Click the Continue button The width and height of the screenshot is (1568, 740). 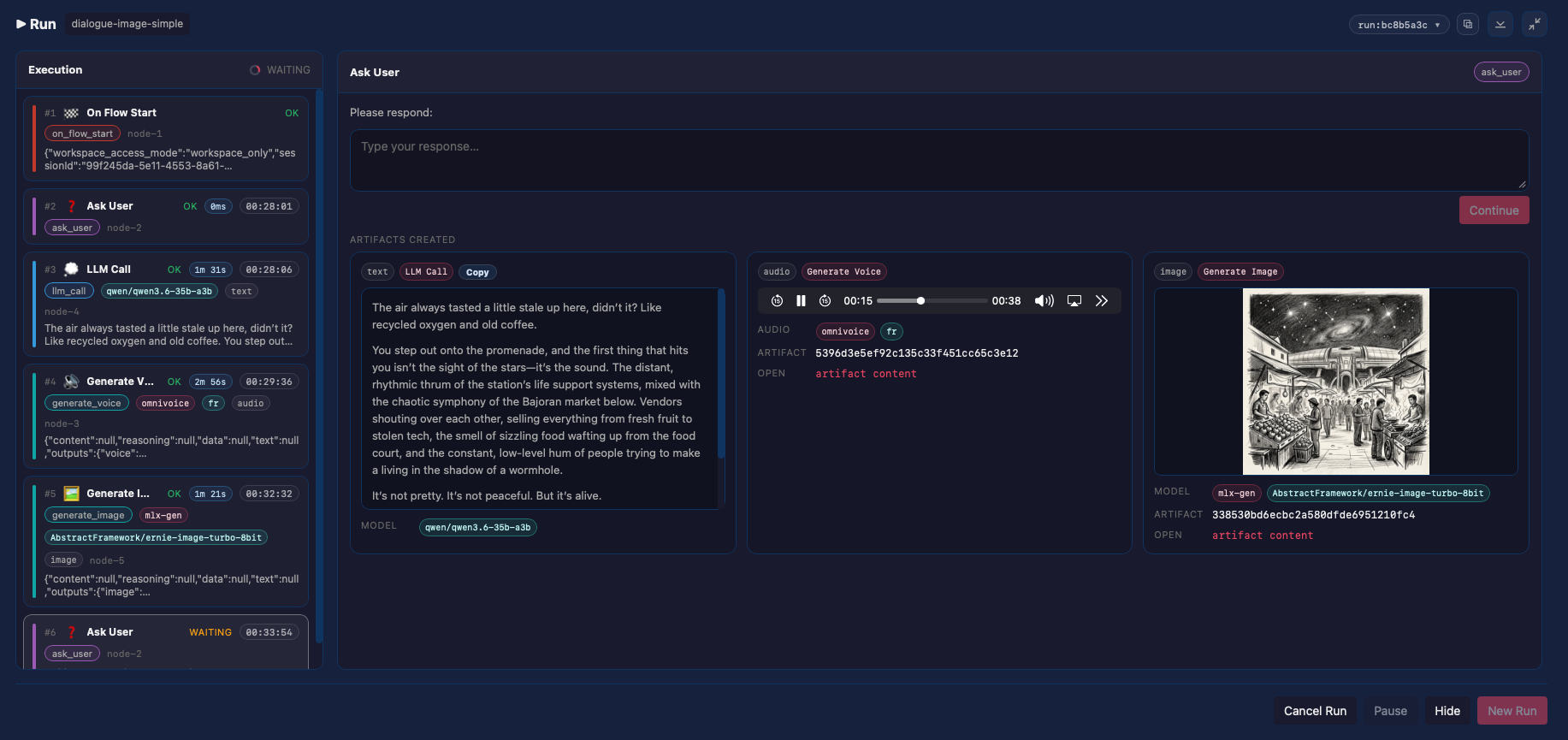pyautogui.click(x=1494, y=210)
